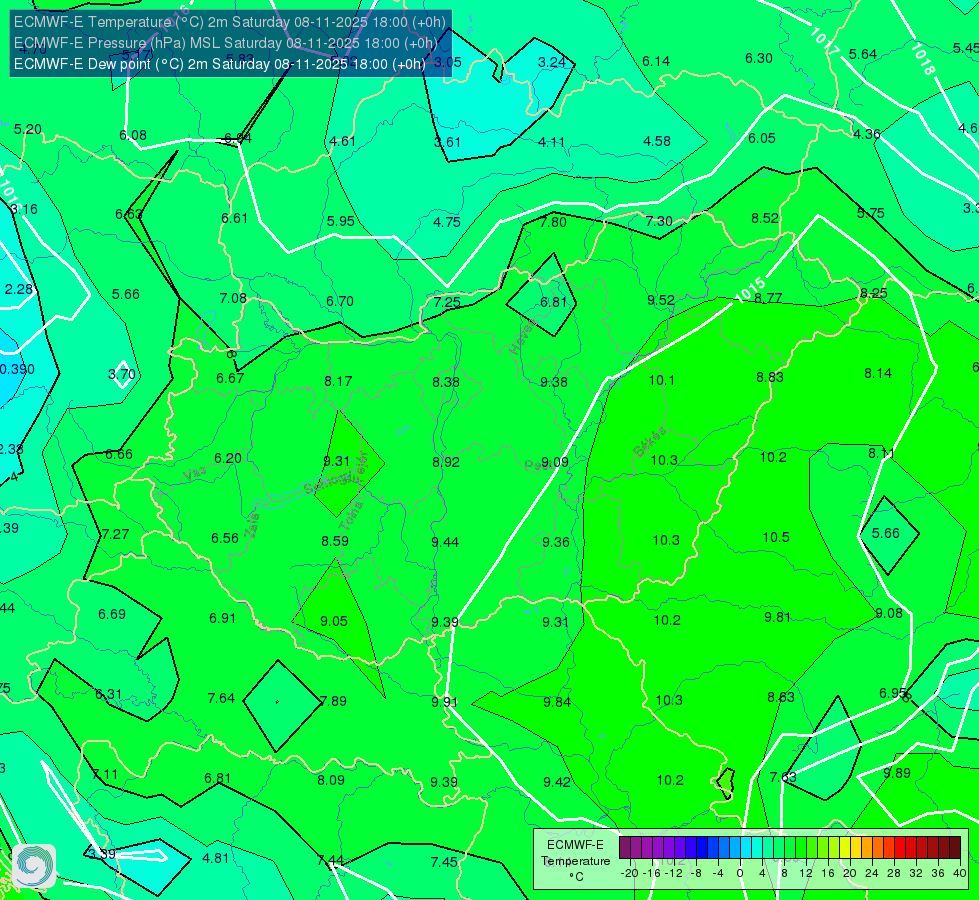Click the 7.80 temperature value
This screenshot has width=979, height=900.
coord(553,222)
